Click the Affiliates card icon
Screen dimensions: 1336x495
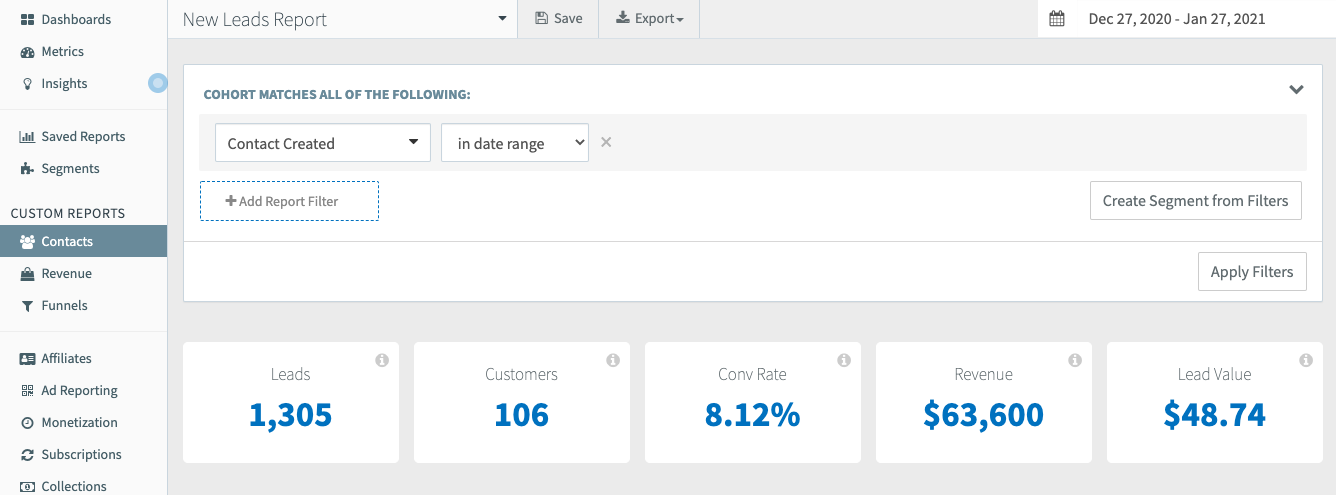coord(27,359)
